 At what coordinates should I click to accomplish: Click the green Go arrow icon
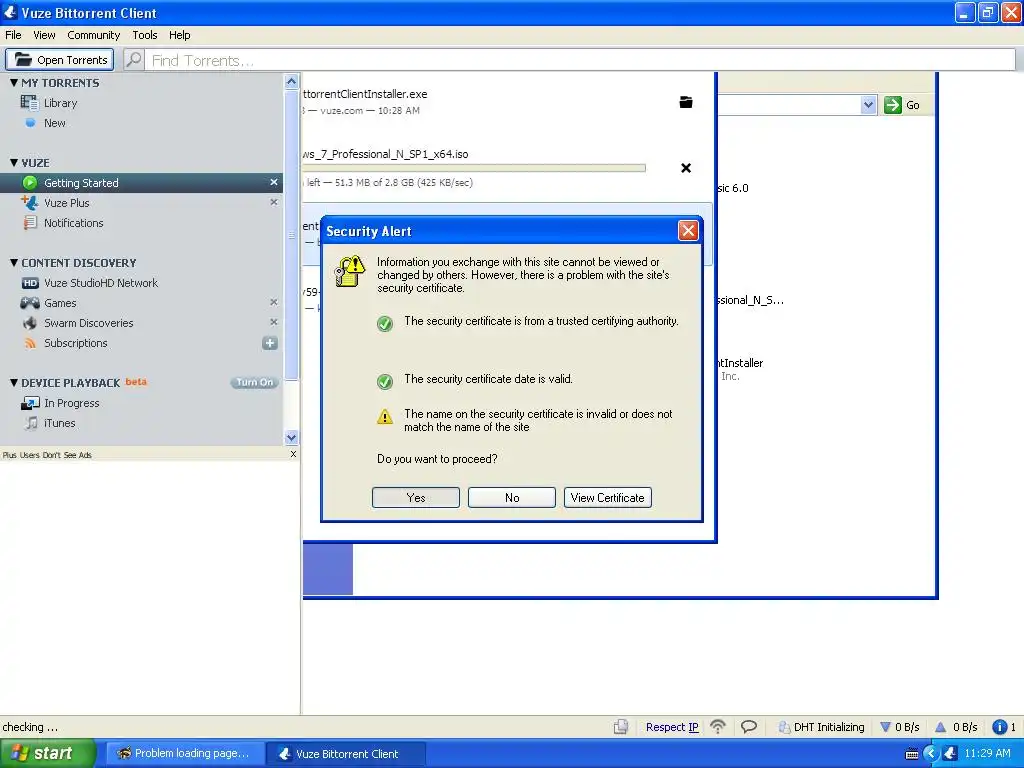[893, 104]
